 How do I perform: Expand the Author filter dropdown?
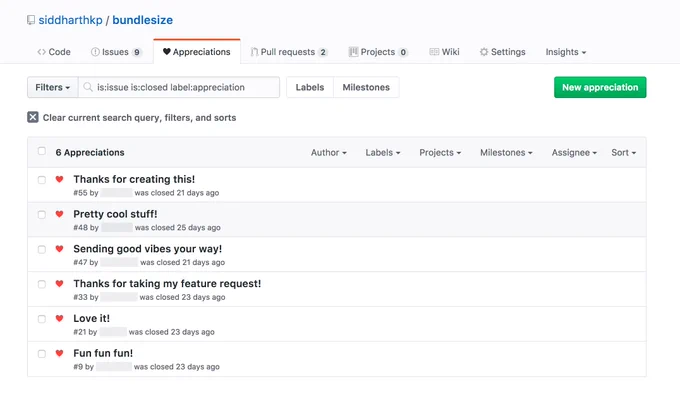[x=329, y=153]
